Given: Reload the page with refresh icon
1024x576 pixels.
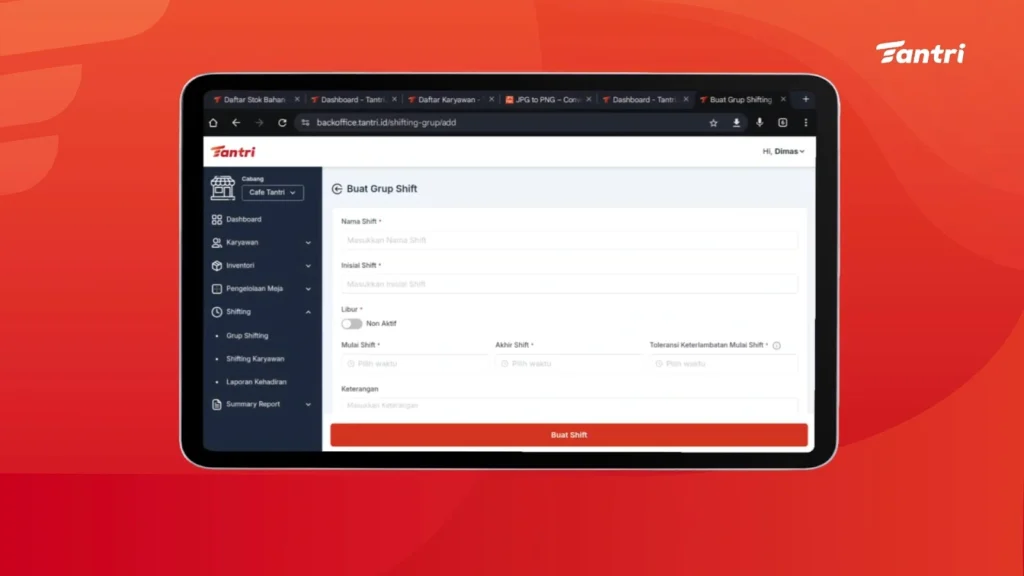Looking at the screenshot, I should pos(282,123).
